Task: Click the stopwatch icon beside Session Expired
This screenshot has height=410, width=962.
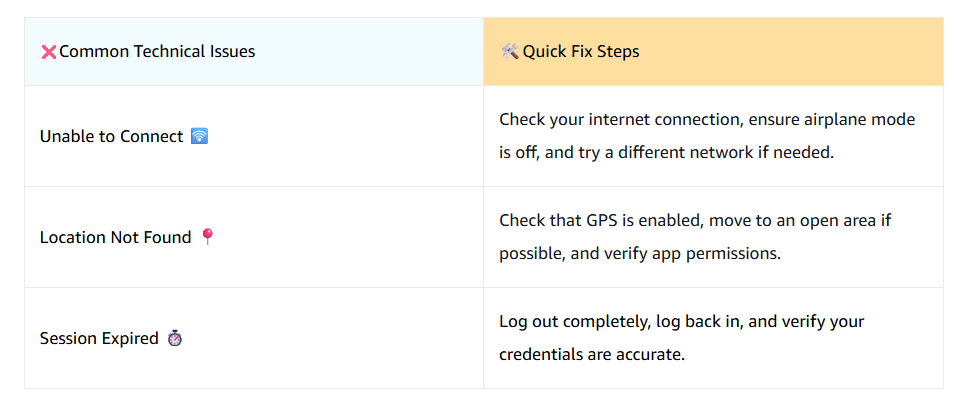Action: 175,338
